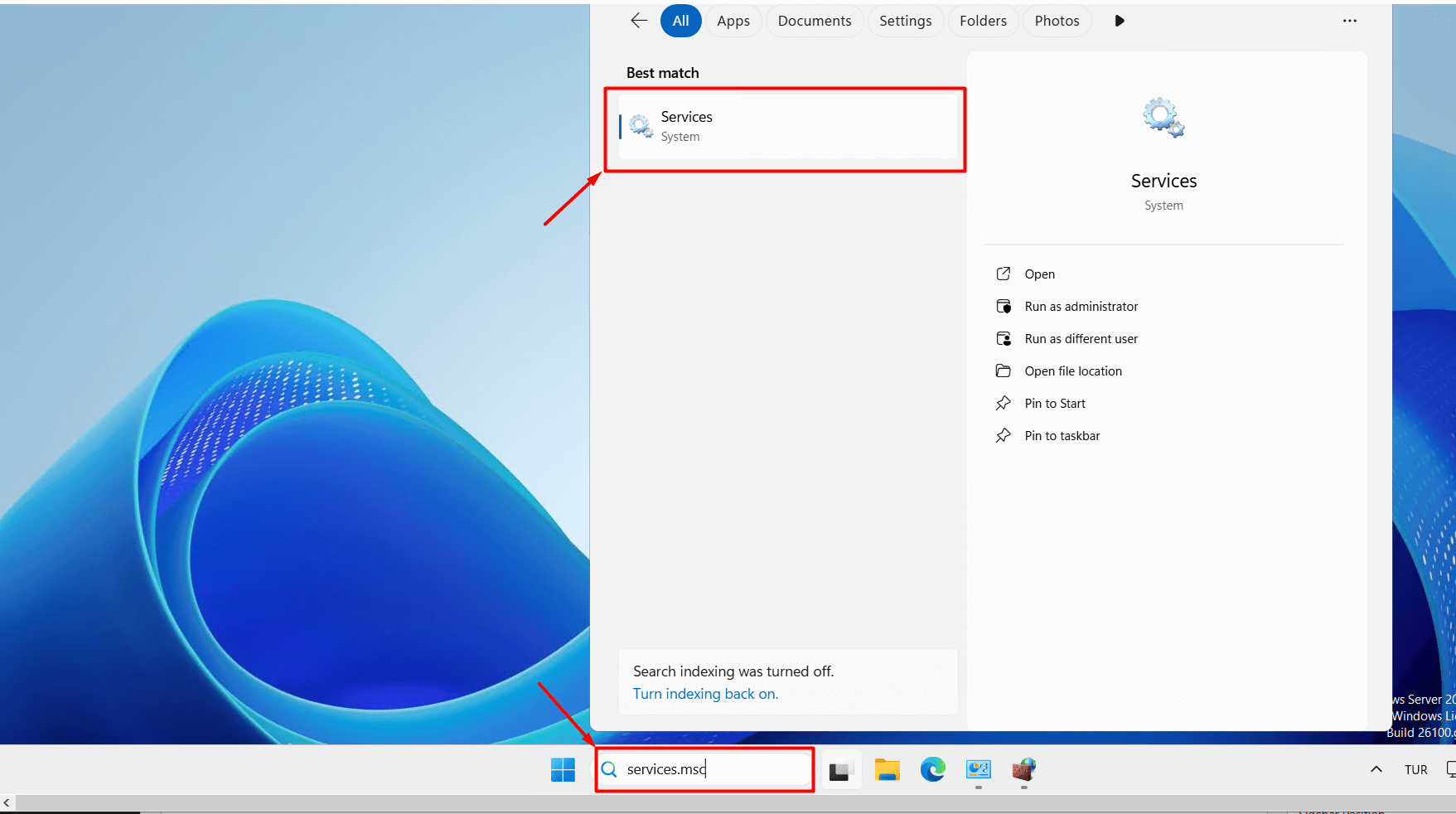This screenshot has height=814, width=1456.
Task: Open the three-dot search options menu
Action: pyautogui.click(x=1349, y=21)
